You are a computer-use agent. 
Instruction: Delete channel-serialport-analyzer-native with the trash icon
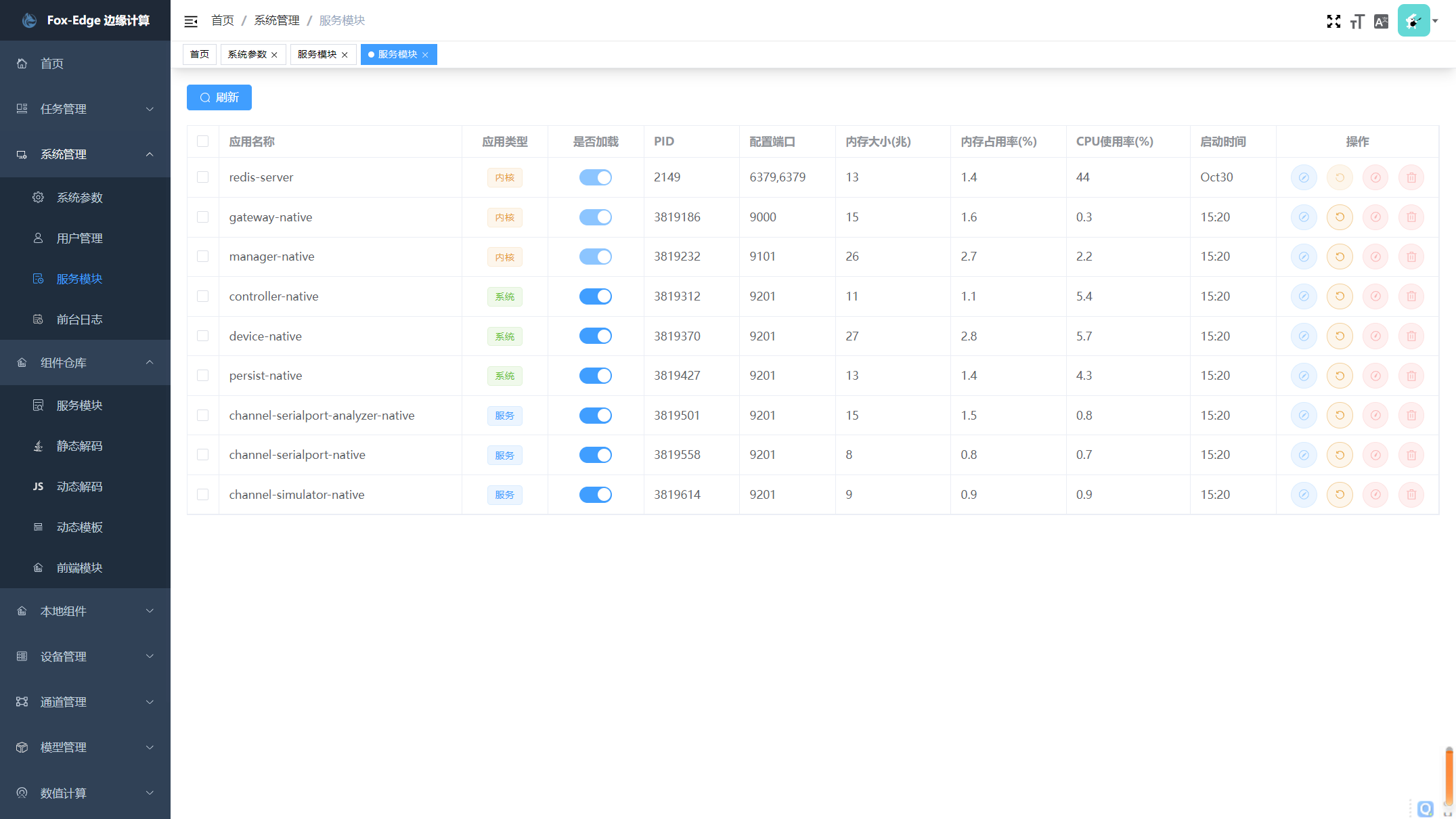click(x=1411, y=416)
